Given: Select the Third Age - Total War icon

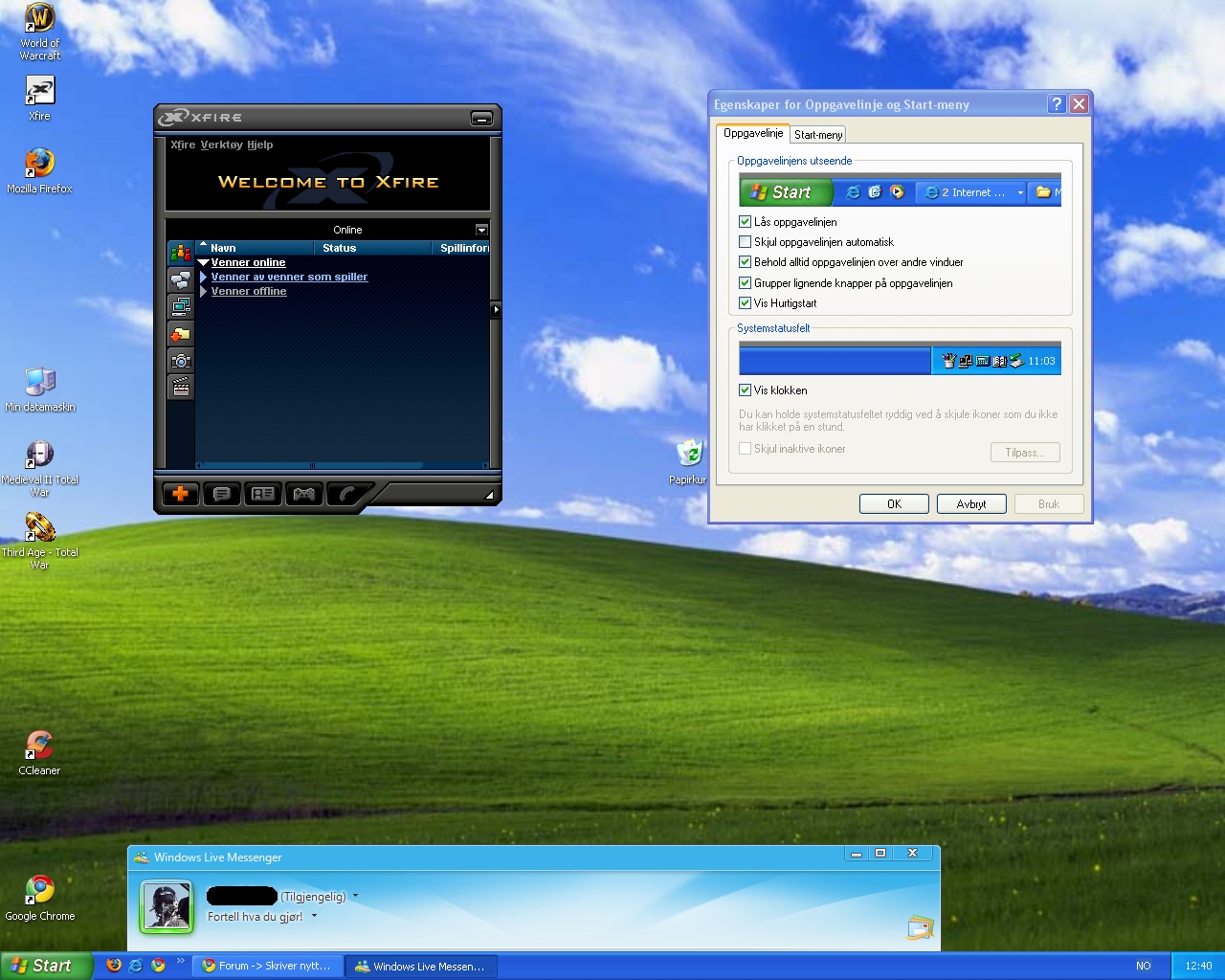Looking at the screenshot, I should tap(39, 542).
